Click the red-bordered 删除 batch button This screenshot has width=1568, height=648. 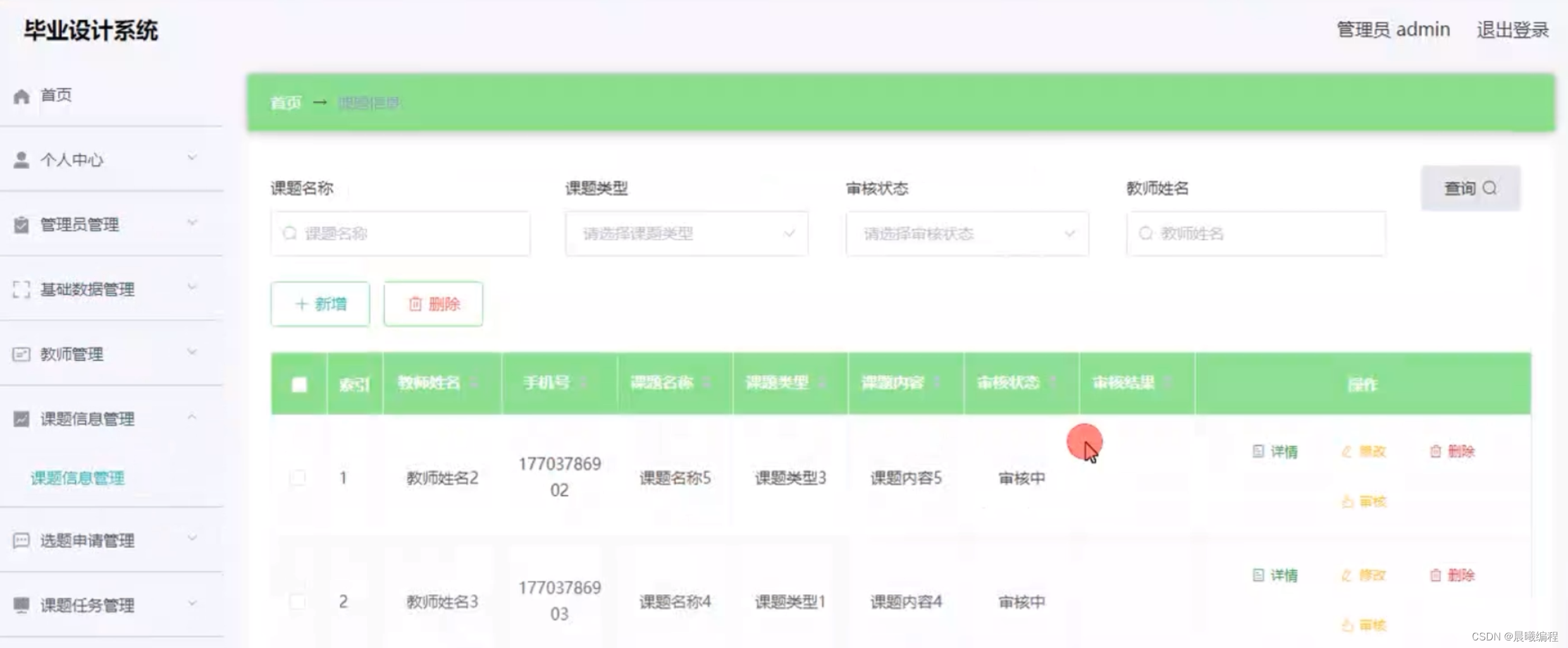(433, 304)
